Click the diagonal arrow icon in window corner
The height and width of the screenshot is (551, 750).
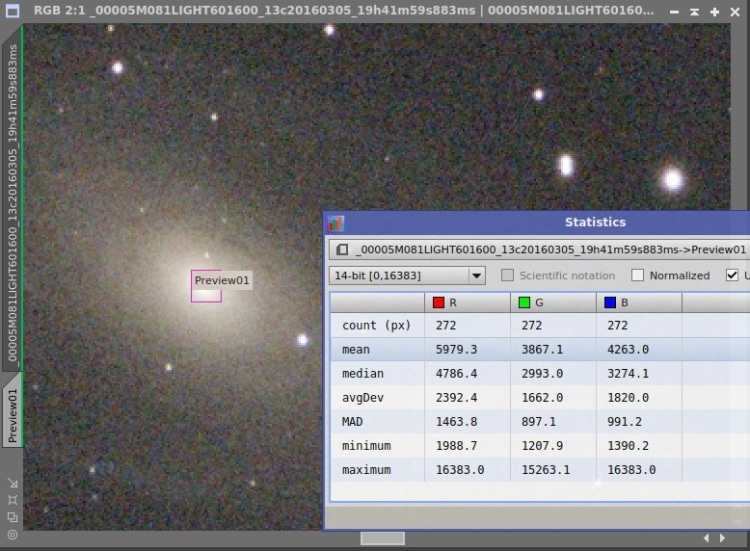point(13,484)
